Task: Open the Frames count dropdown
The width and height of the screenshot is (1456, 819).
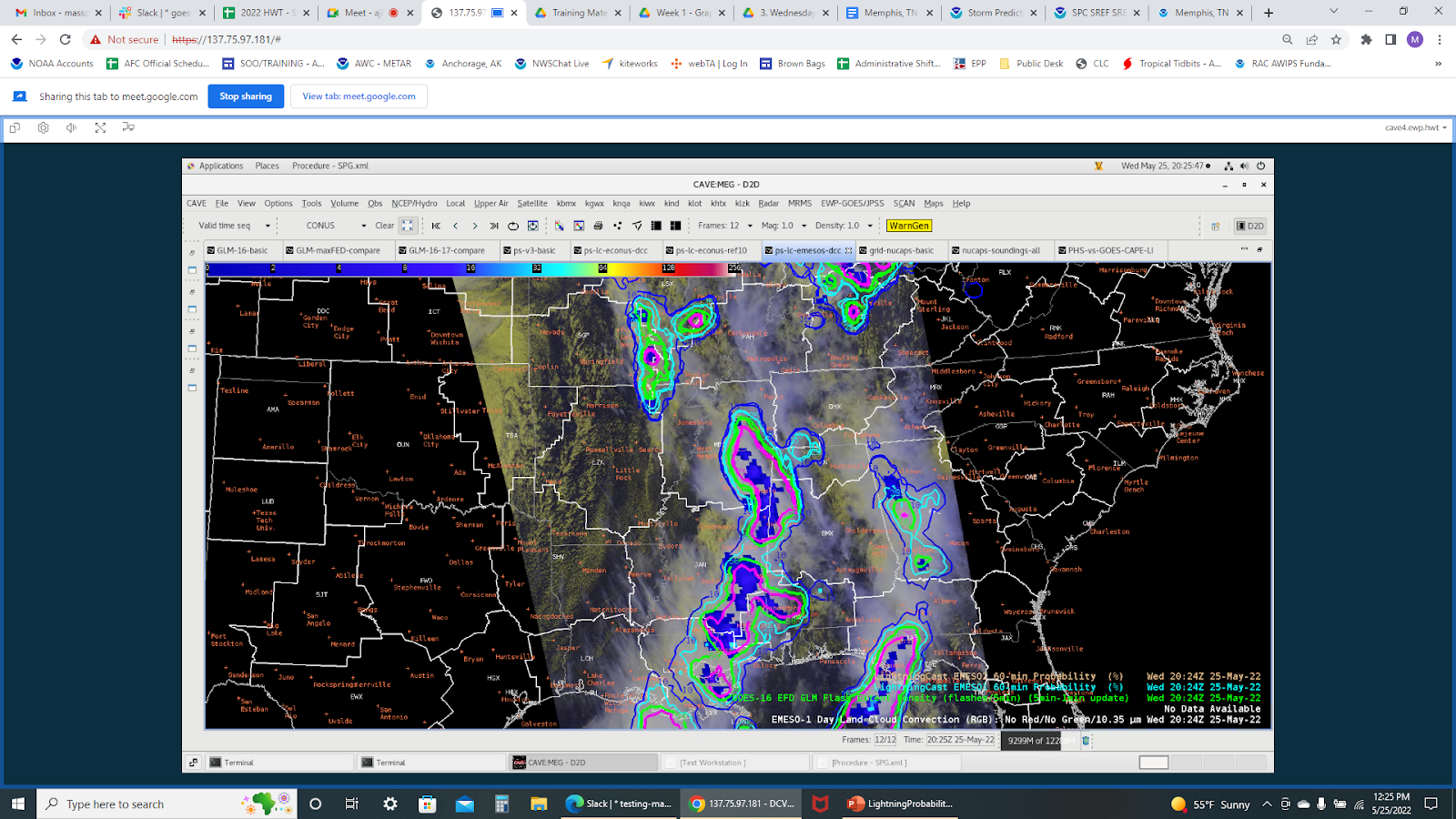Action: click(750, 226)
